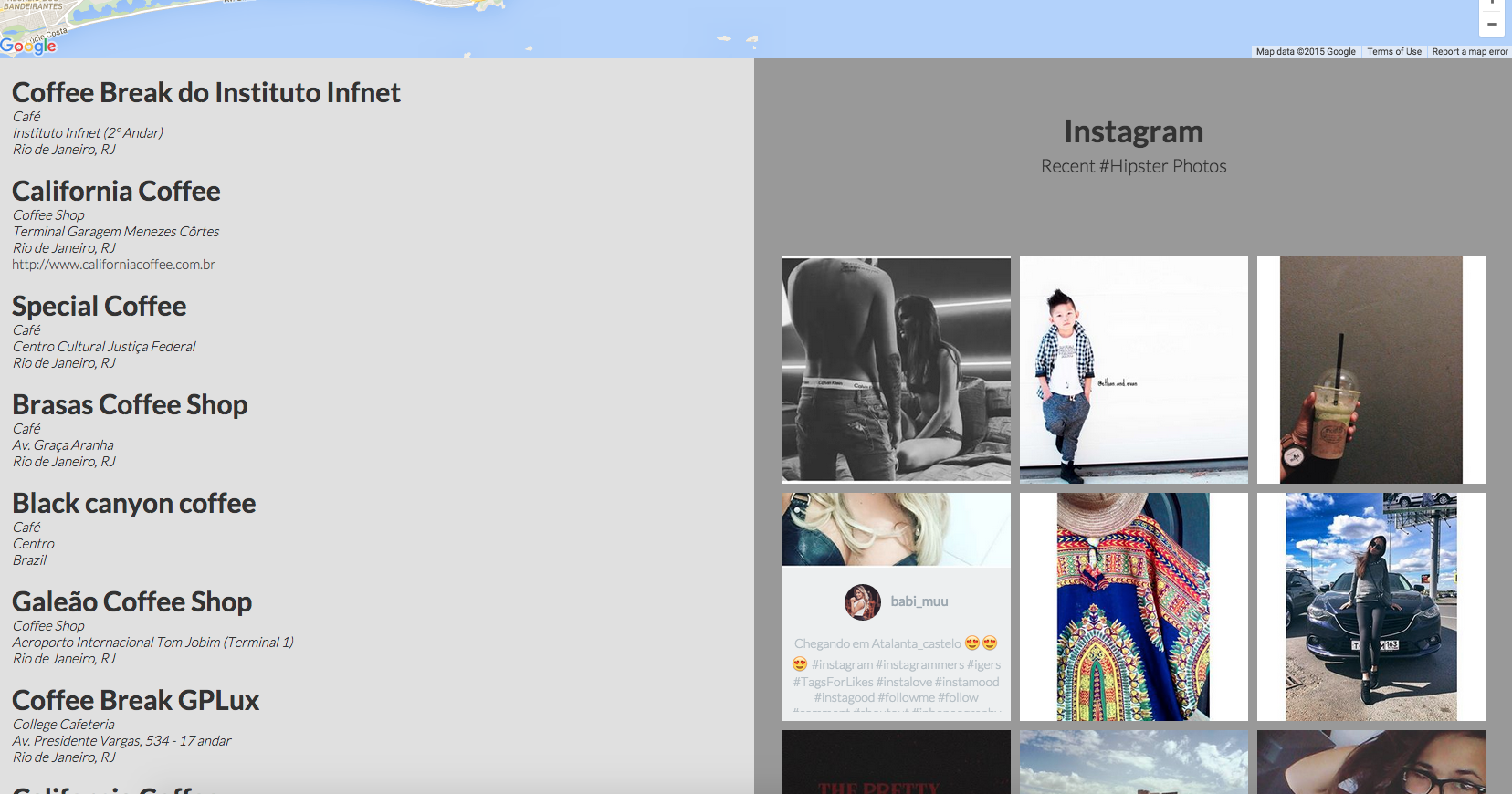Click Recent #Hipster Photos subtitle
The height and width of the screenshot is (794, 1512).
coord(1133,166)
